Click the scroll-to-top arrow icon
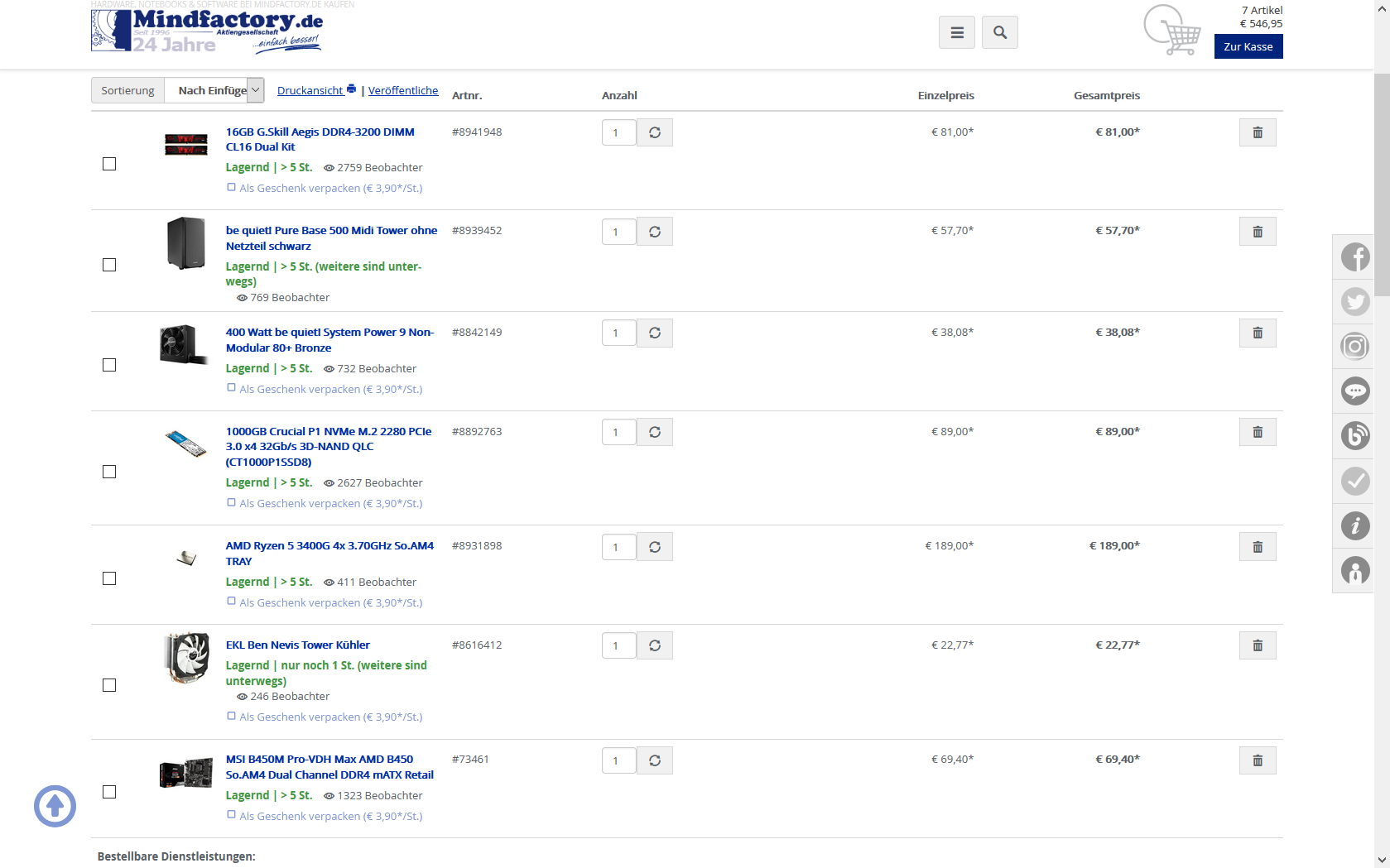This screenshot has width=1390, height=868. click(55, 805)
